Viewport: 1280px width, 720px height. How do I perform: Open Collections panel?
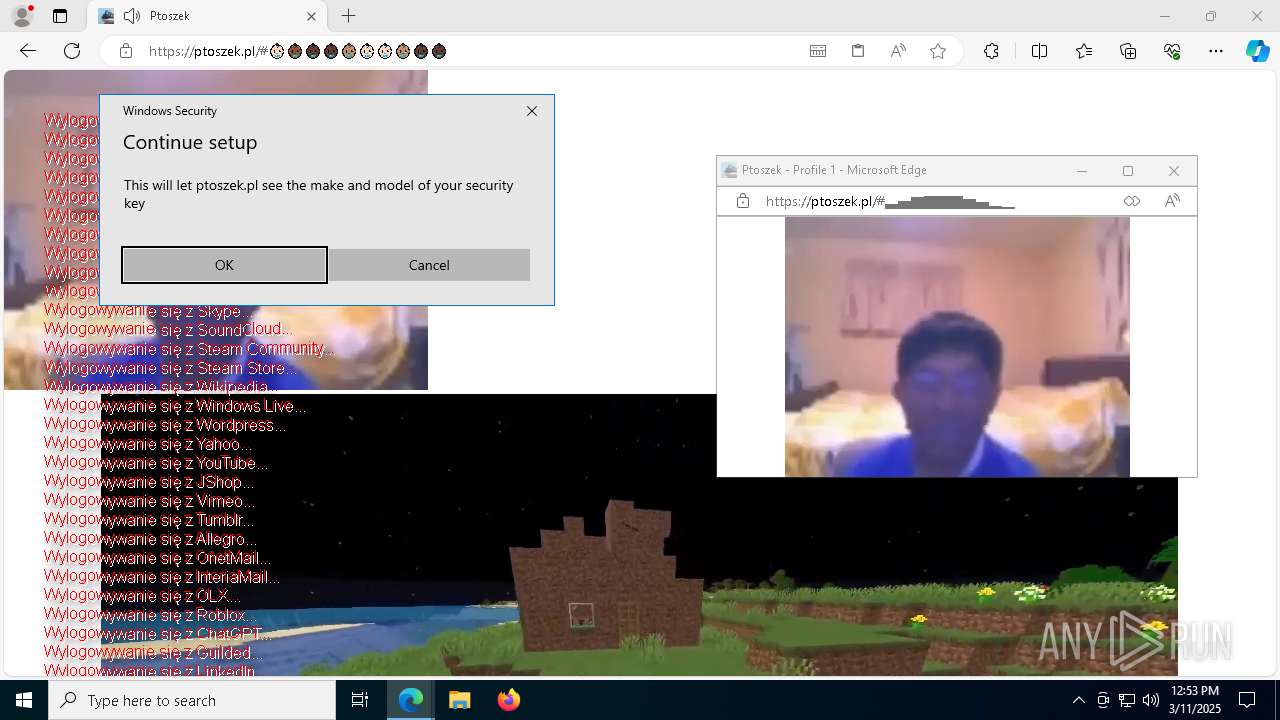pos(1128,51)
